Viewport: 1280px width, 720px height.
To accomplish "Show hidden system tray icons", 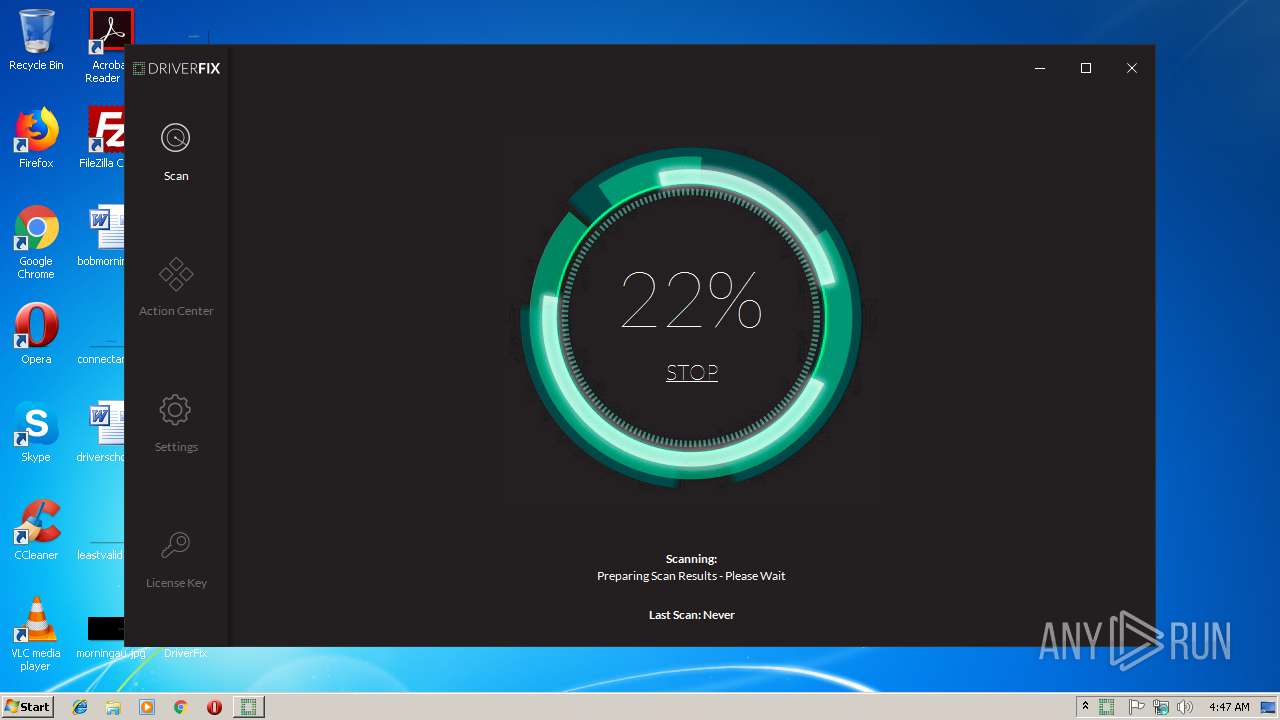I will (x=1085, y=707).
